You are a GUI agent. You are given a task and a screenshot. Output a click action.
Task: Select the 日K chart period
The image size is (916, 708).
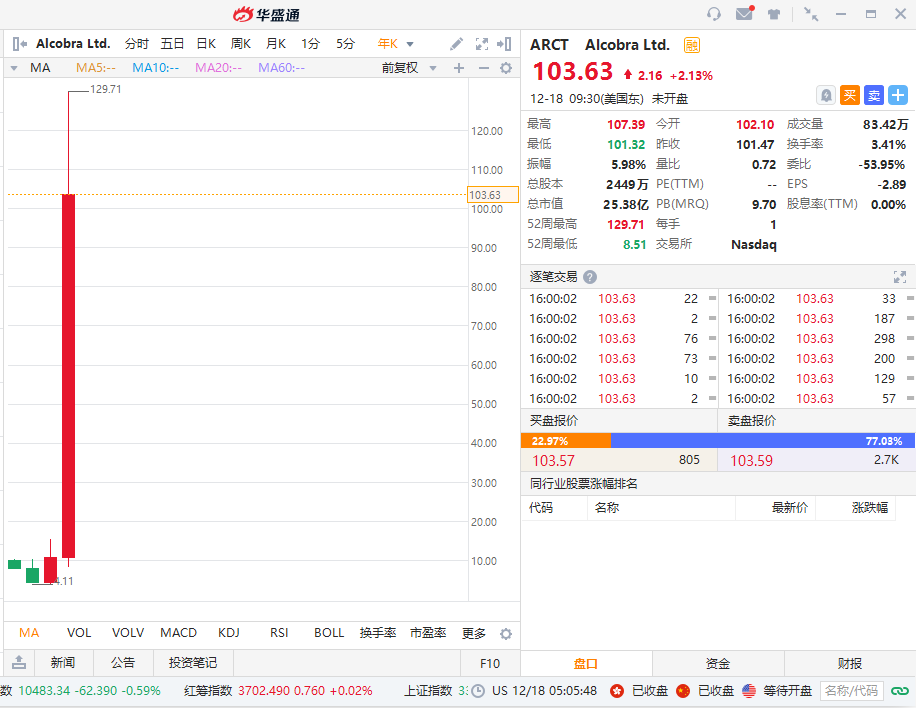[x=206, y=44]
